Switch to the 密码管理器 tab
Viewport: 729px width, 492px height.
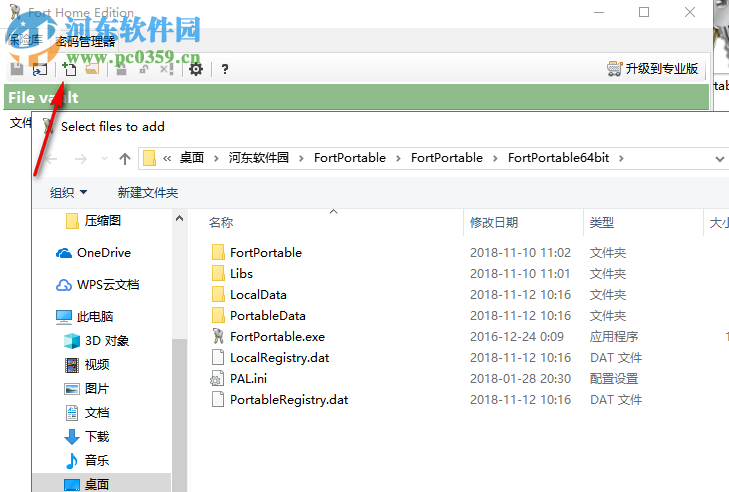[85, 41]
